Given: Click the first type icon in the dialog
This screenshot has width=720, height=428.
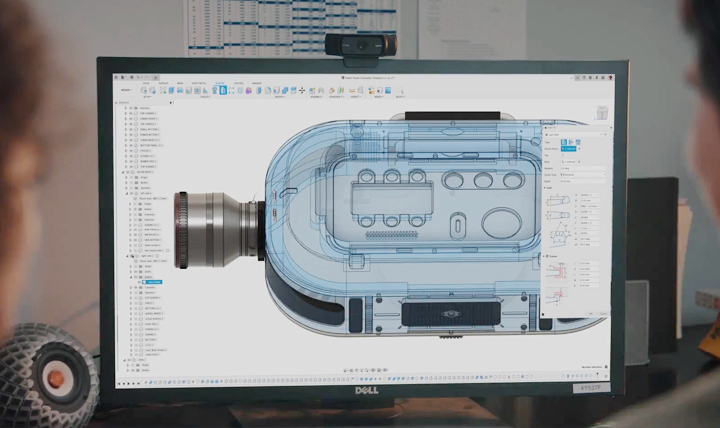Looking at the screenshot, I should (x=562, y=142).
